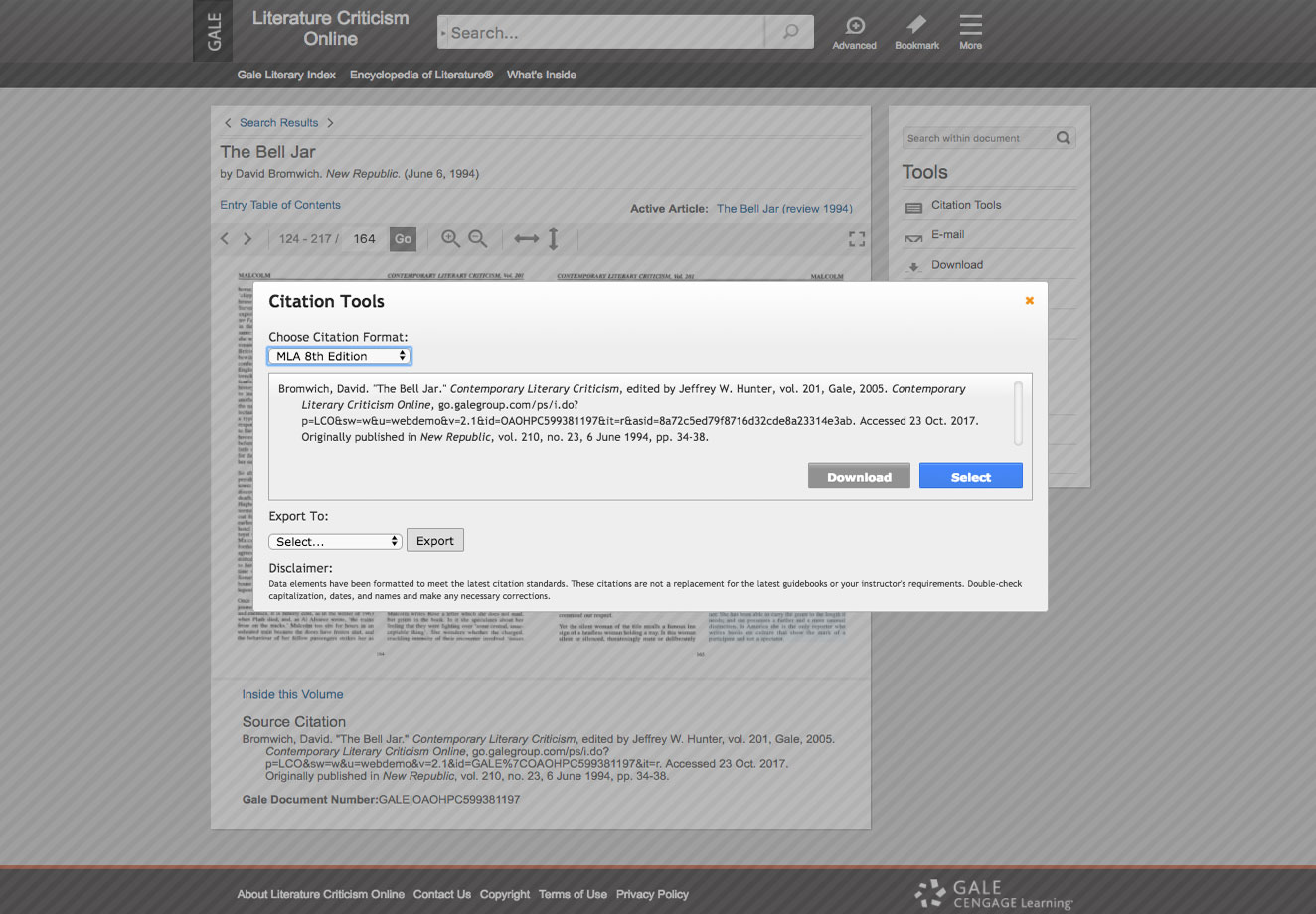Go back to Search Results
The image size is (1316, 914).
click(x=278, y=123)
